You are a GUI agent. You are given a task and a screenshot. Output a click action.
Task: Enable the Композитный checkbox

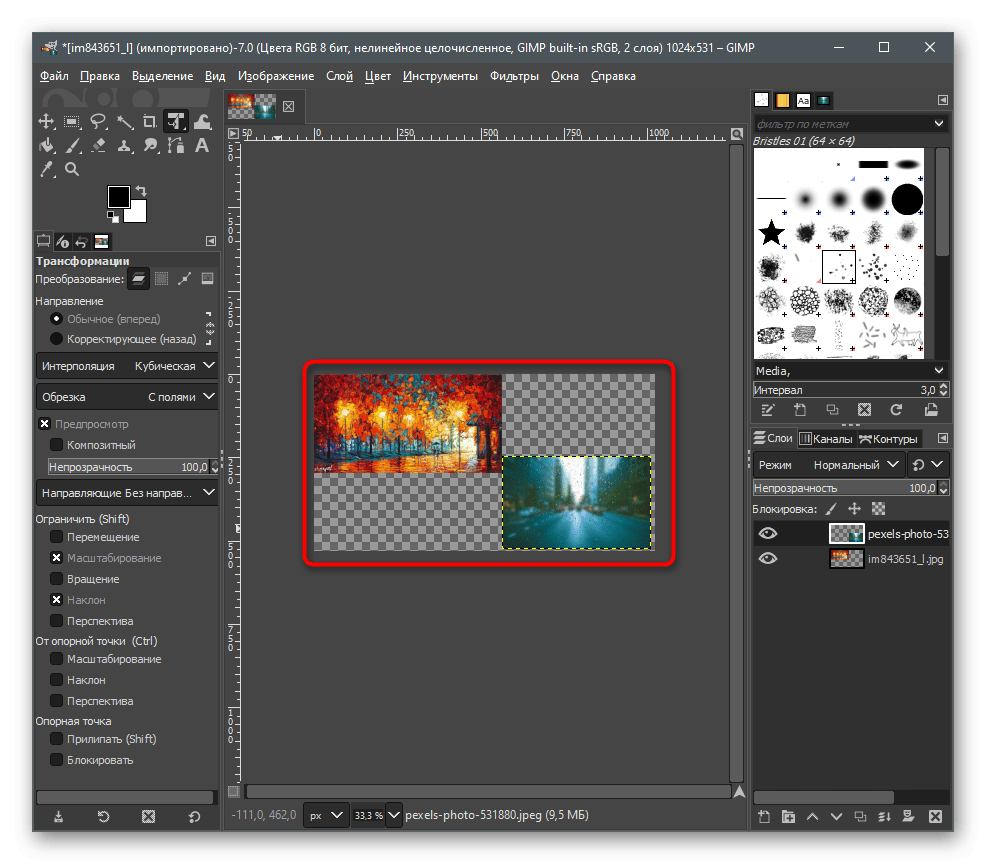tap(57, 445)
